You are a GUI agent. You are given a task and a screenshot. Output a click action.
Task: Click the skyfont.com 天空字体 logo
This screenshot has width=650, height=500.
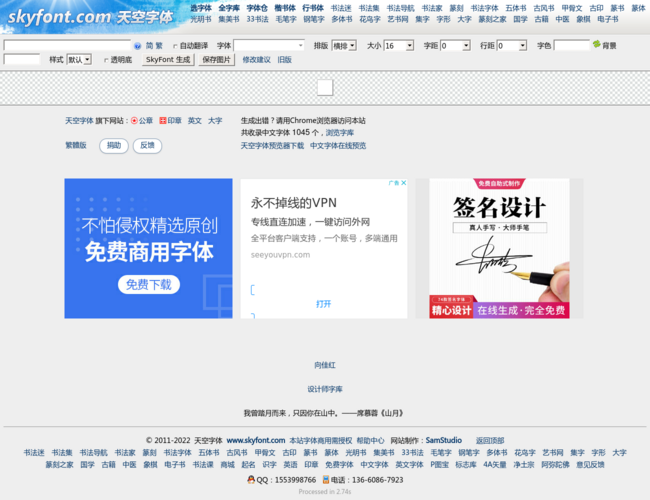[90, 17]
